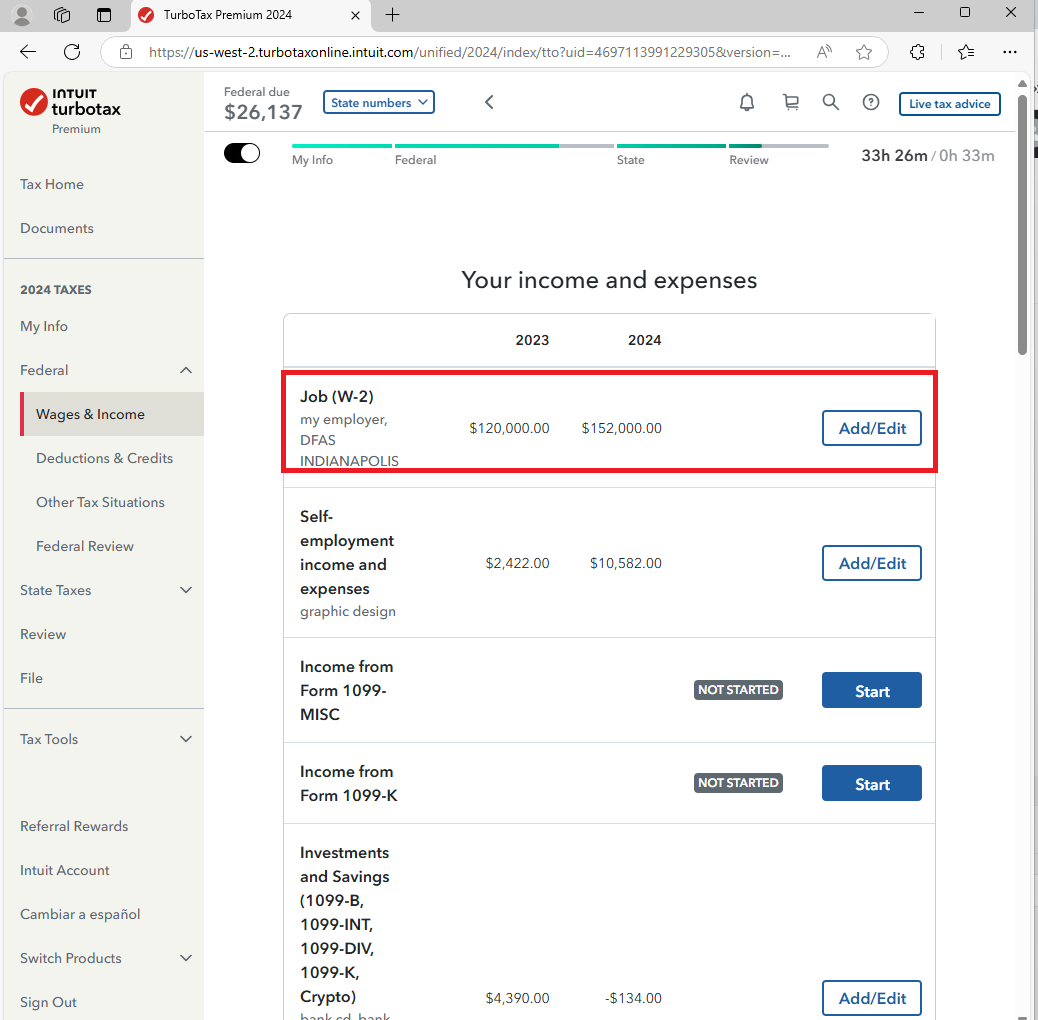Click the My Info progress step
The height and width of the screenshot is (1020, 1038).
(312, 160)
